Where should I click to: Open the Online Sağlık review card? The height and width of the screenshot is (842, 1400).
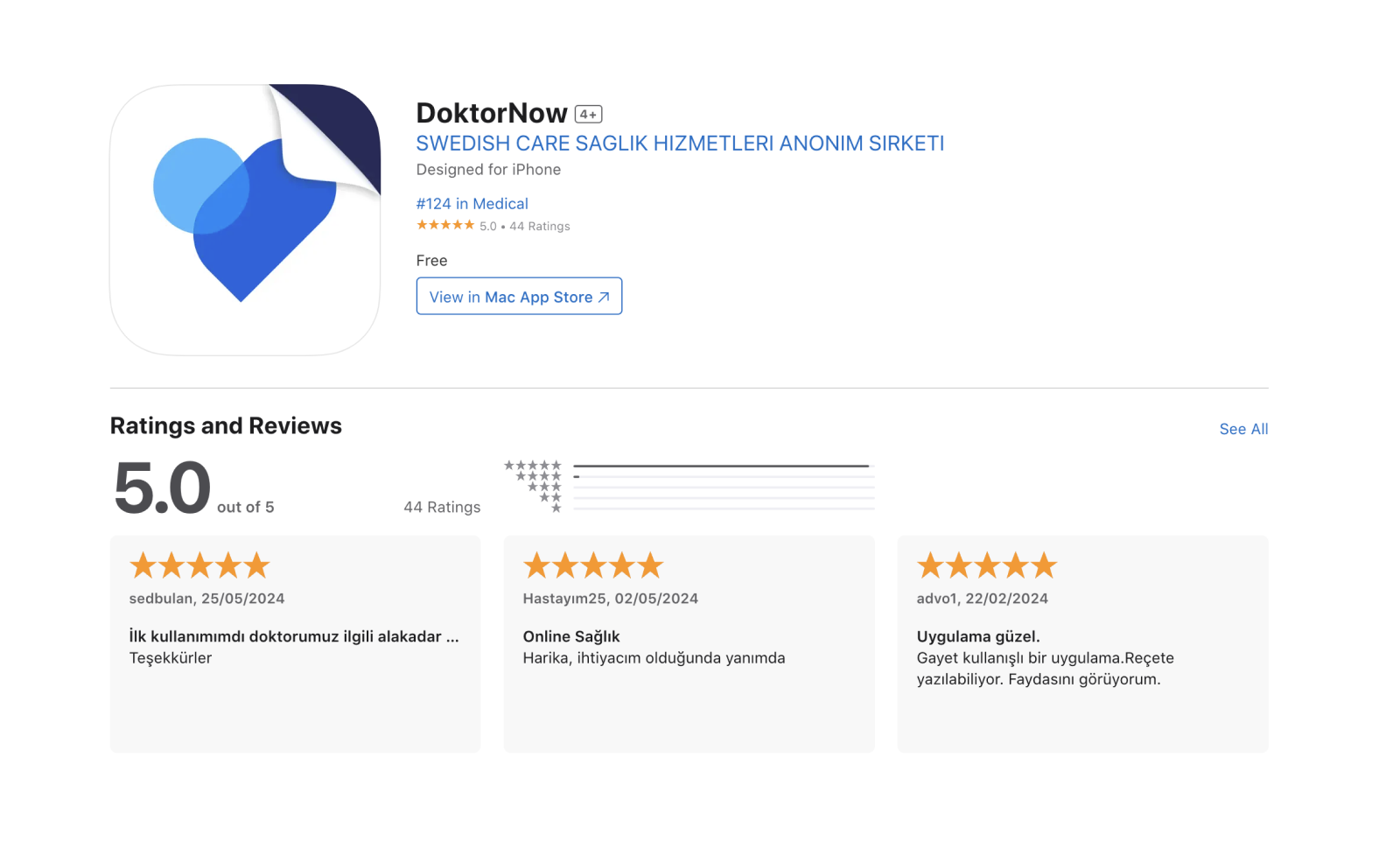(x=689, y=644)
